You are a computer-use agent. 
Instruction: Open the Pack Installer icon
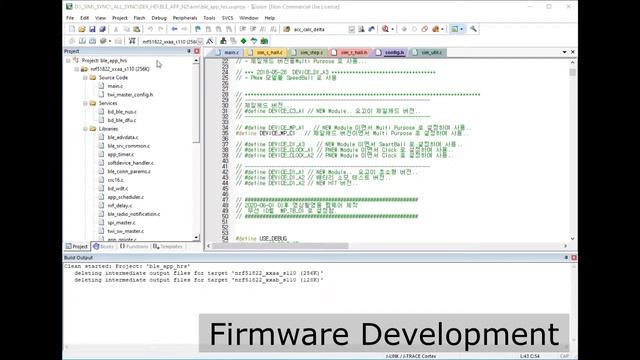point(264,41)
